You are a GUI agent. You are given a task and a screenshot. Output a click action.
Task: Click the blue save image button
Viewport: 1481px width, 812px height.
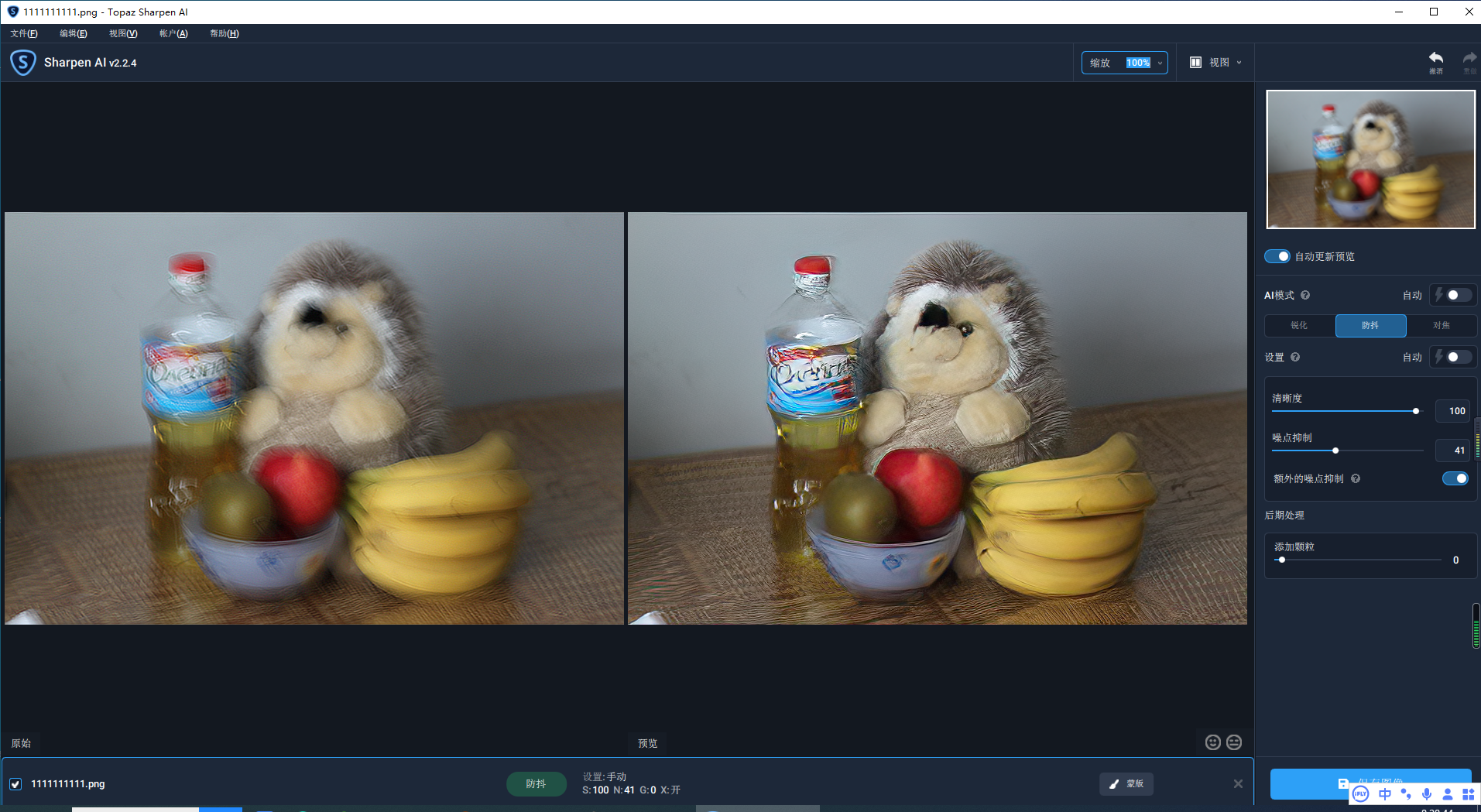click(x=1370, y=783)
